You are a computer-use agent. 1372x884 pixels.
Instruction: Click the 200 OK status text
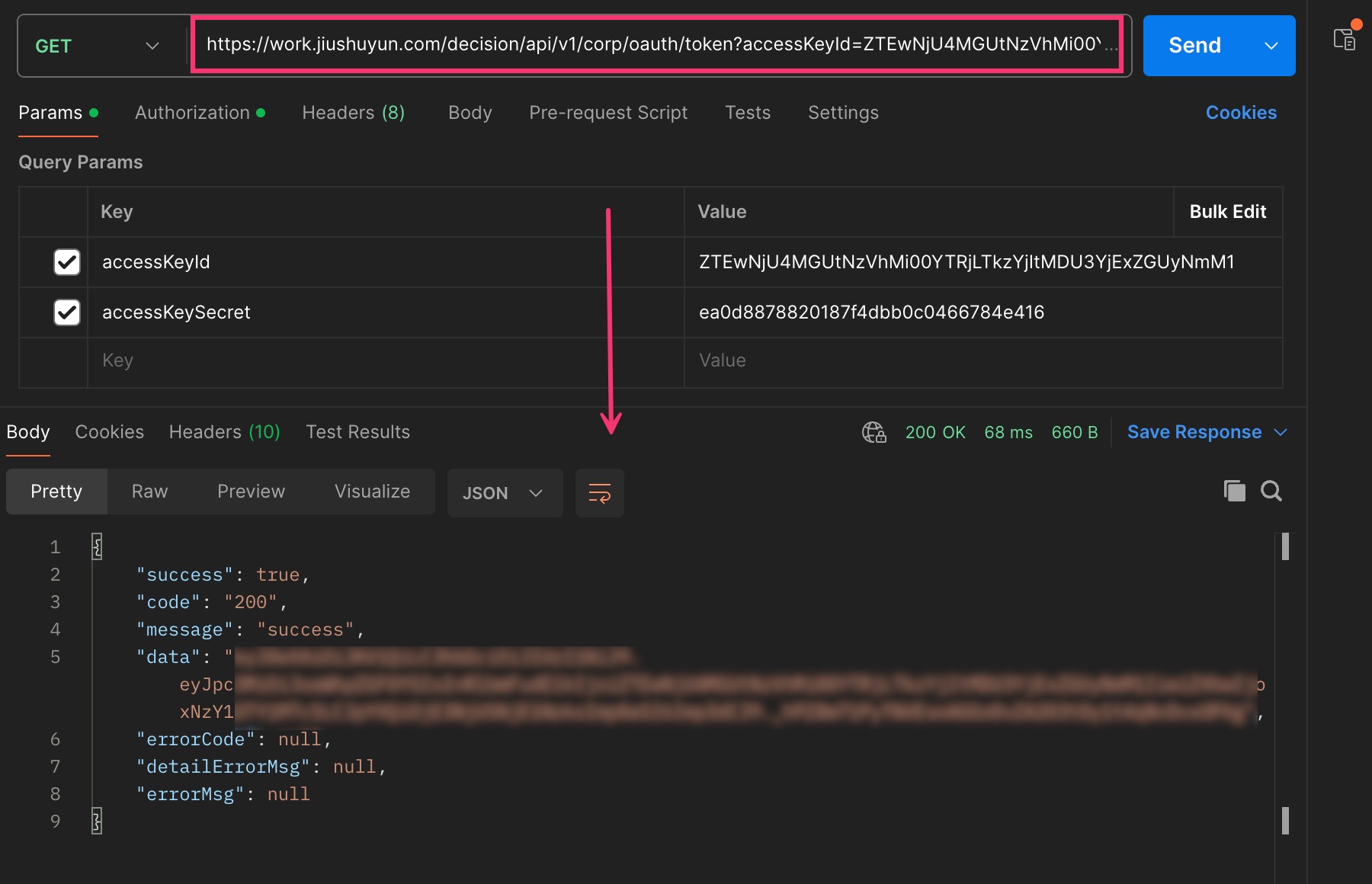point(935,432)
